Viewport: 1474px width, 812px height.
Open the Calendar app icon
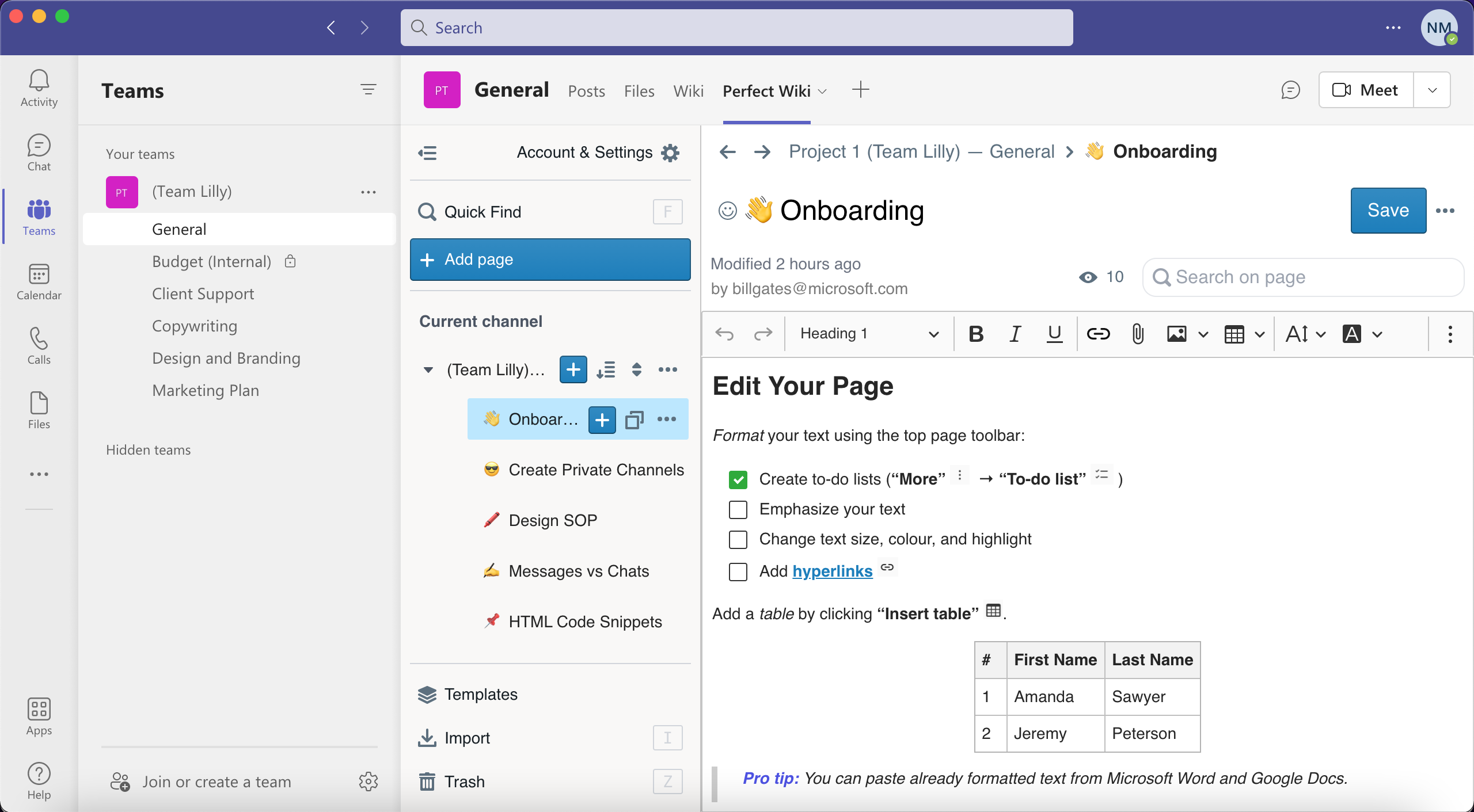(x=39, y=281)
